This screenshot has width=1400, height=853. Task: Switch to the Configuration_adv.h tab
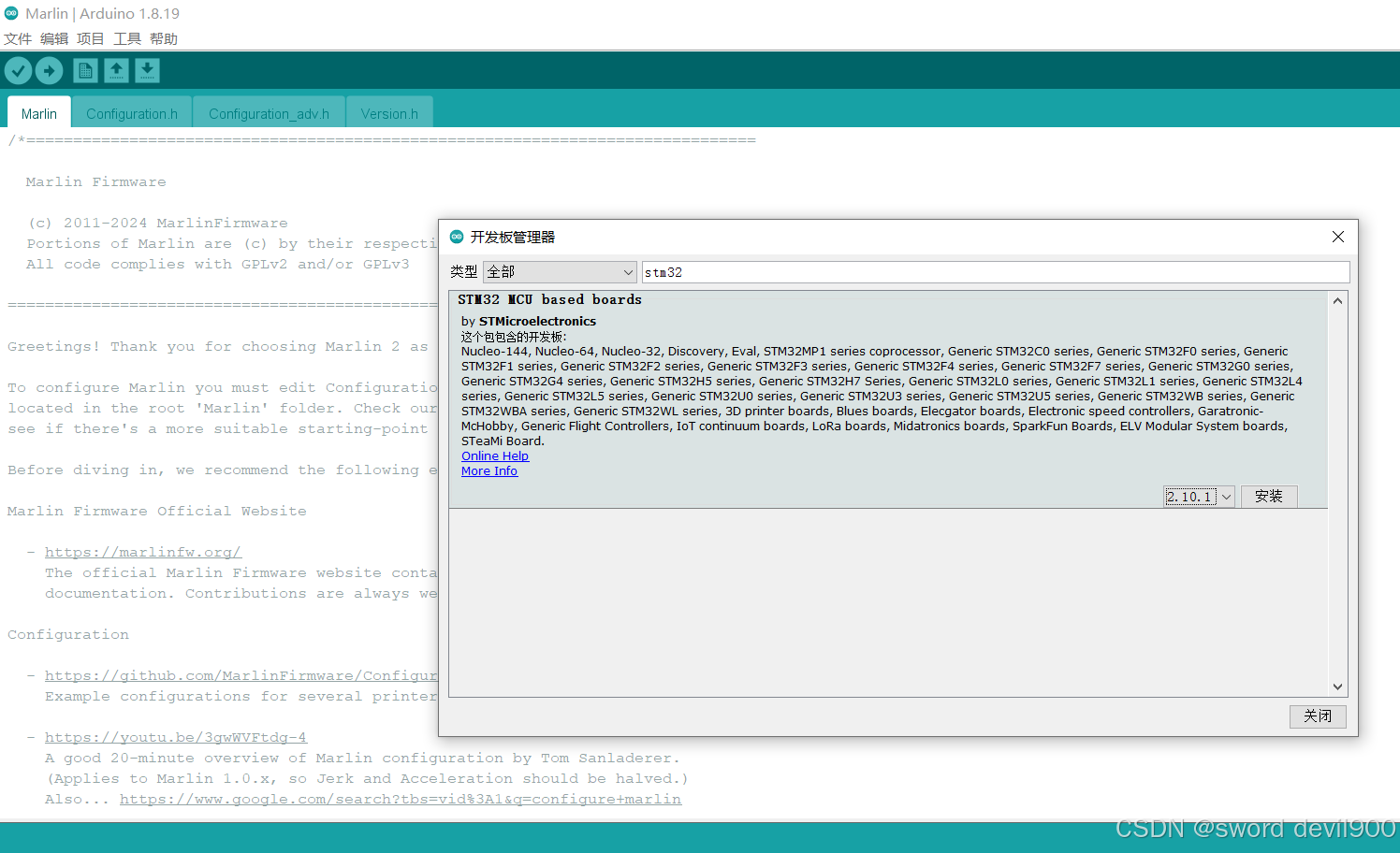point(269,112)
